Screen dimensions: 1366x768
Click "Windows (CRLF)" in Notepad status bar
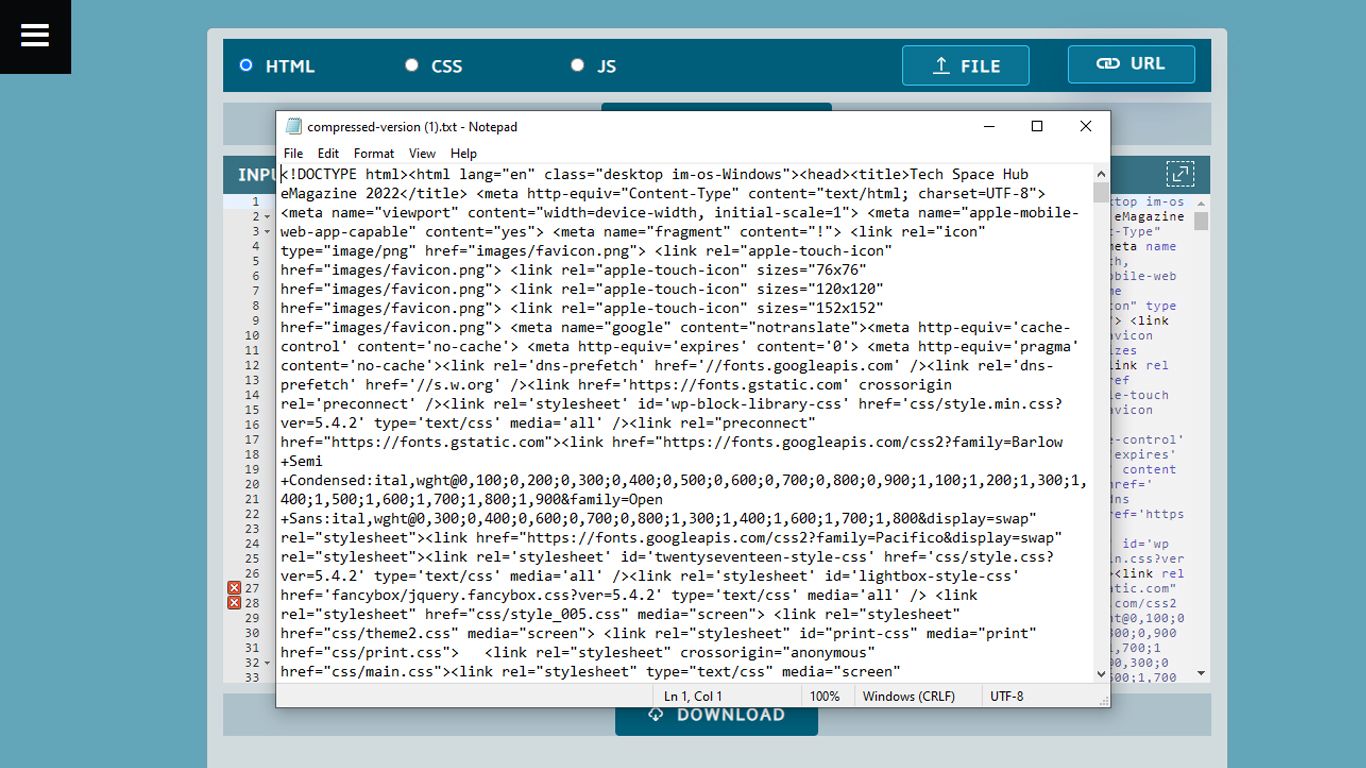pyautogui.click(x=909, y=696)
